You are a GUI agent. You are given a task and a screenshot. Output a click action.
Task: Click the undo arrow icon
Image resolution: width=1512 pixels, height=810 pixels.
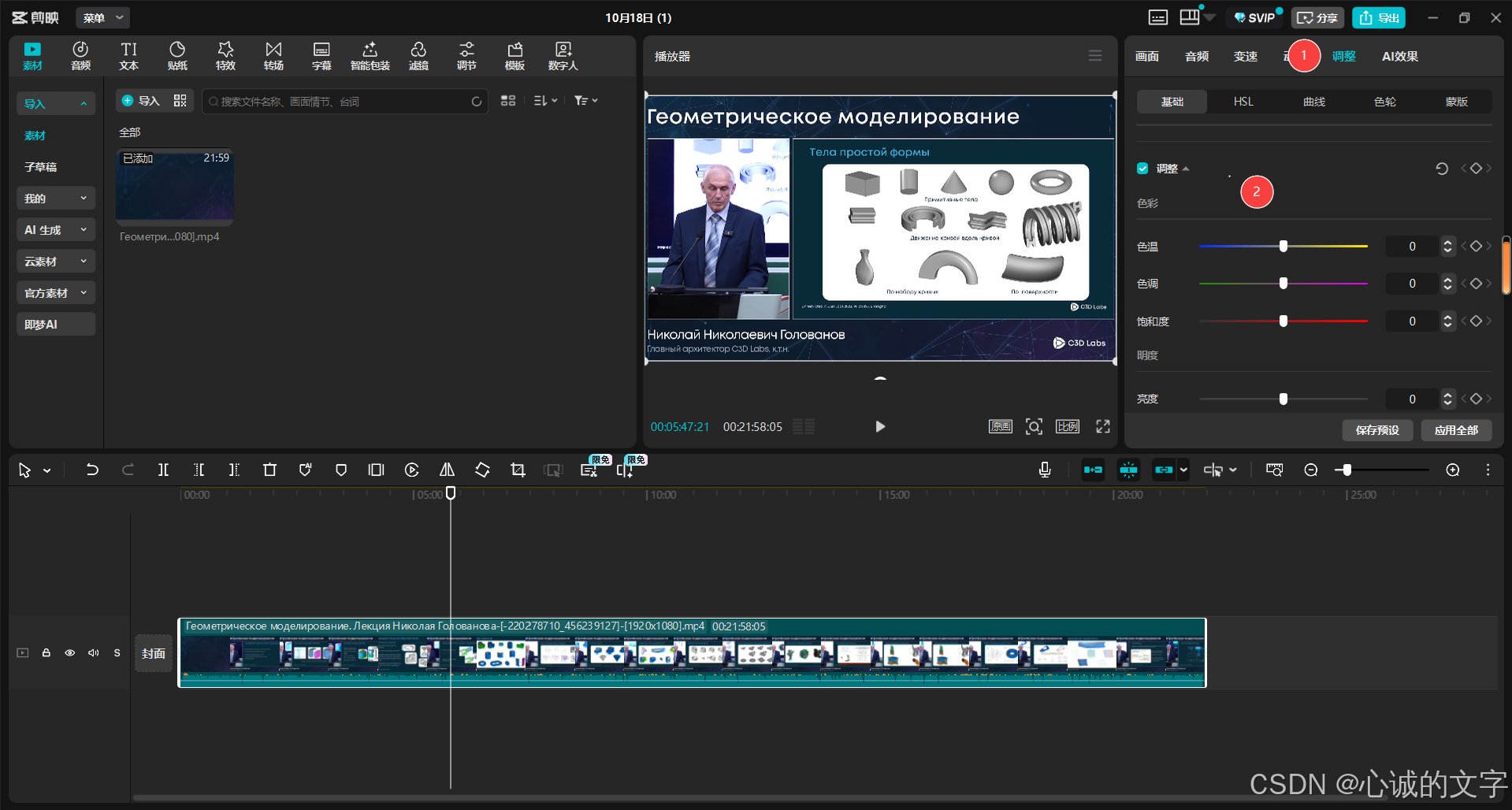pyautogui.click(x=92, y=470)
